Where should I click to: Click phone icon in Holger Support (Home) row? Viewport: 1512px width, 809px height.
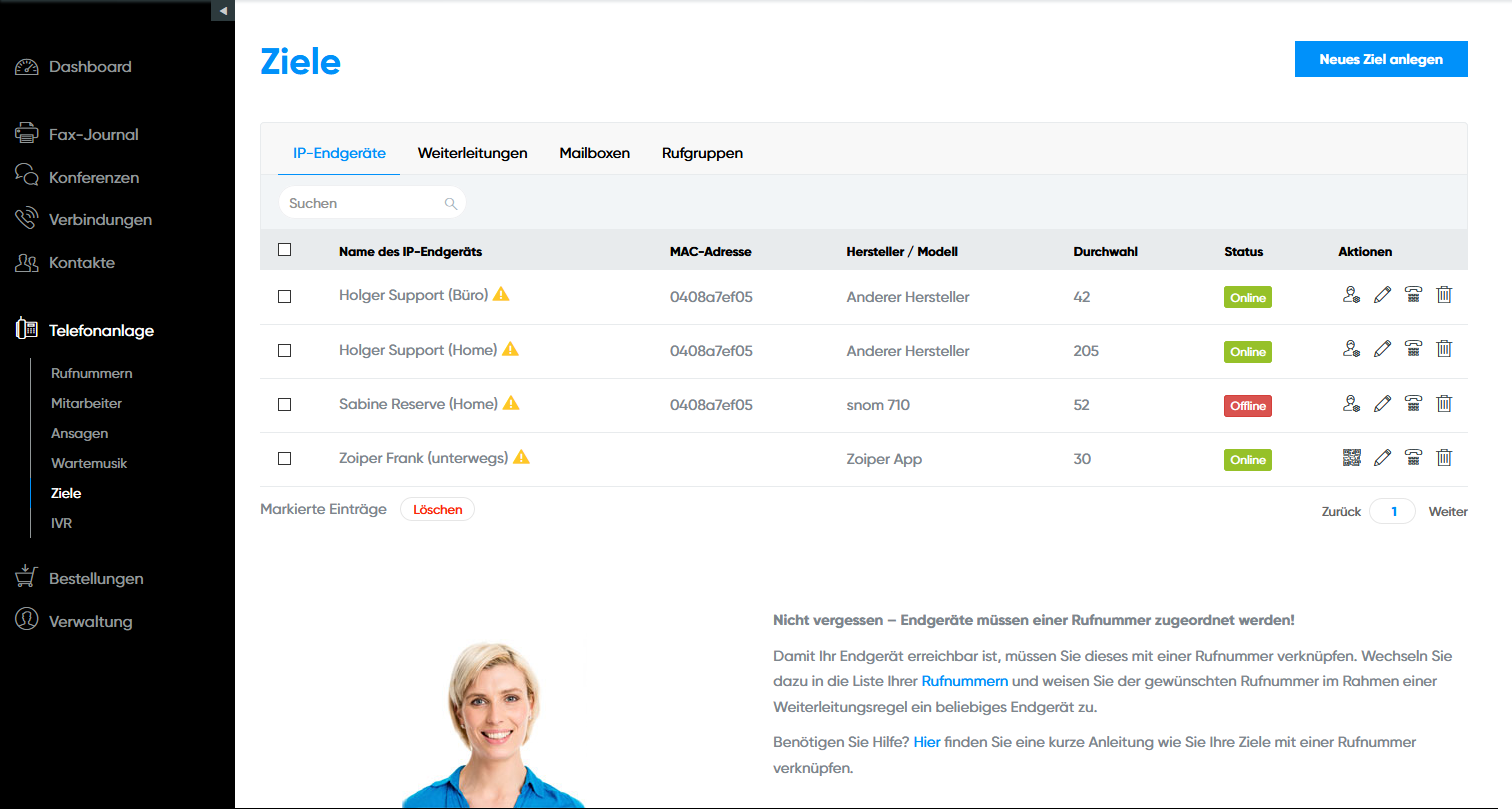(1413, 349)
